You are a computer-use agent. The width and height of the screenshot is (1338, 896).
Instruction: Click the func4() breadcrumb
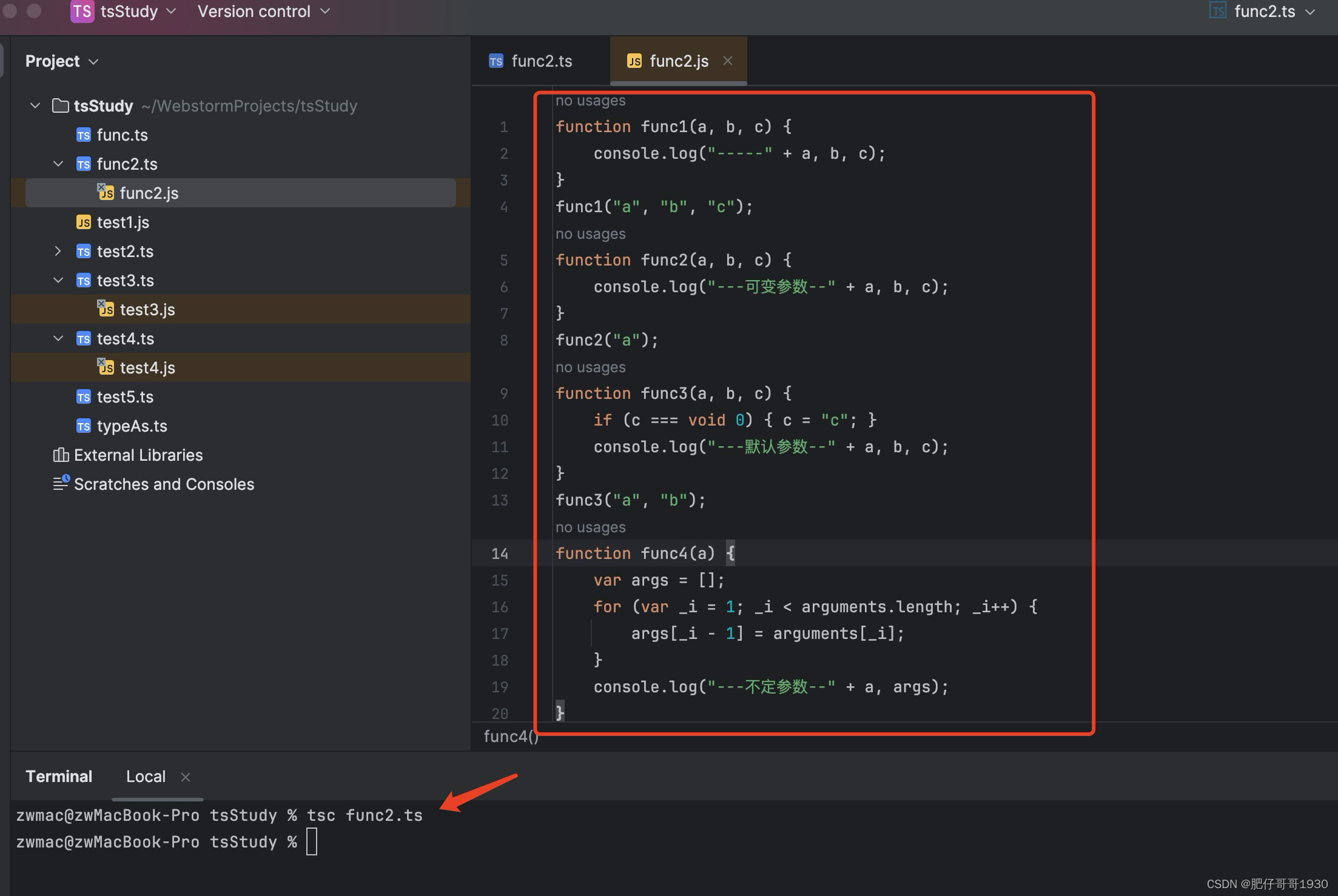click(x=511, y=736)
